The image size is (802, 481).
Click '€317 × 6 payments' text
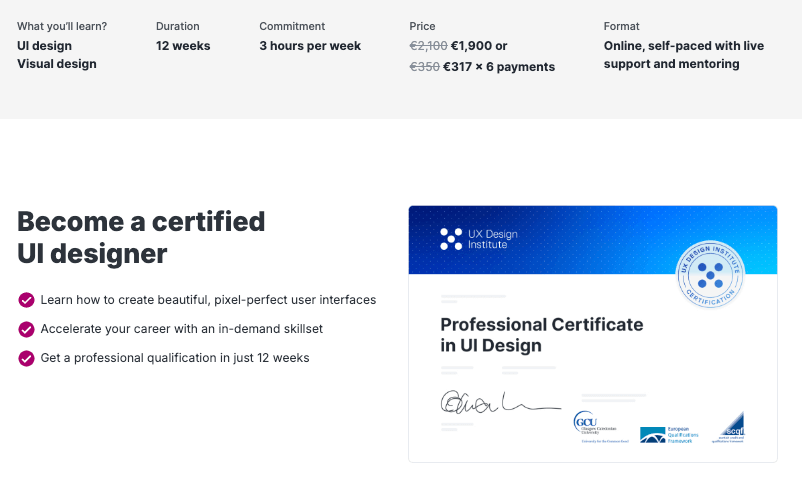(x=499, y=67)
